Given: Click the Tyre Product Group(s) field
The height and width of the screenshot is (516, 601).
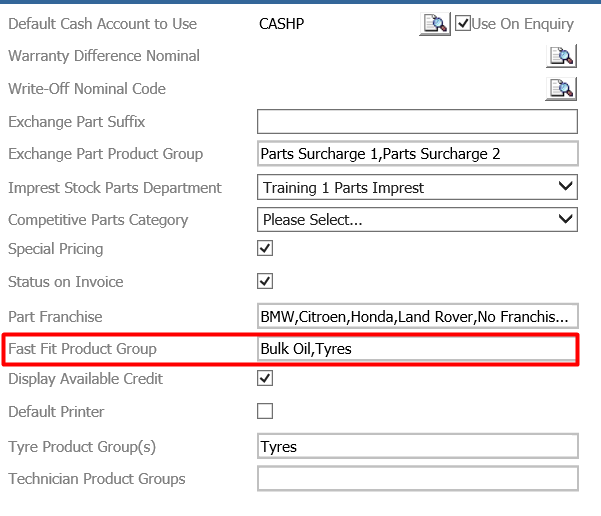Looking at the screenshot, I should [417, 447].
